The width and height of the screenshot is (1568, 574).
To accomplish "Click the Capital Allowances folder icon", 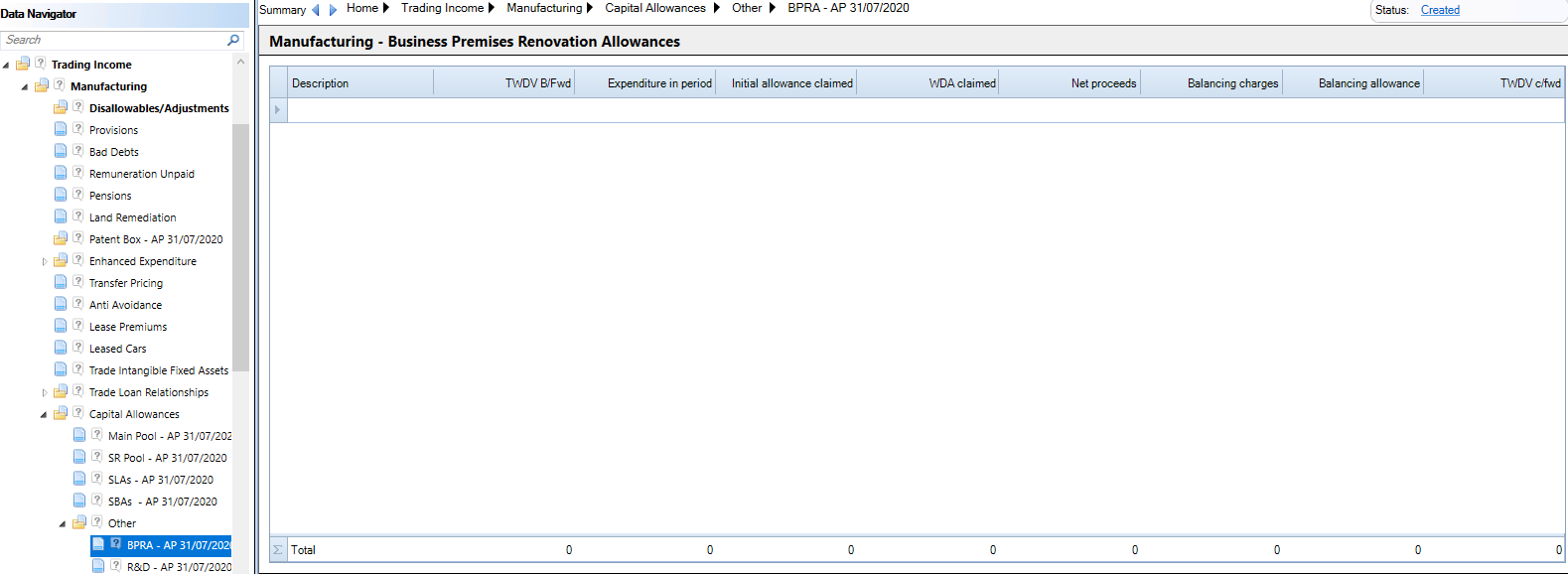I will coord(61,413).
